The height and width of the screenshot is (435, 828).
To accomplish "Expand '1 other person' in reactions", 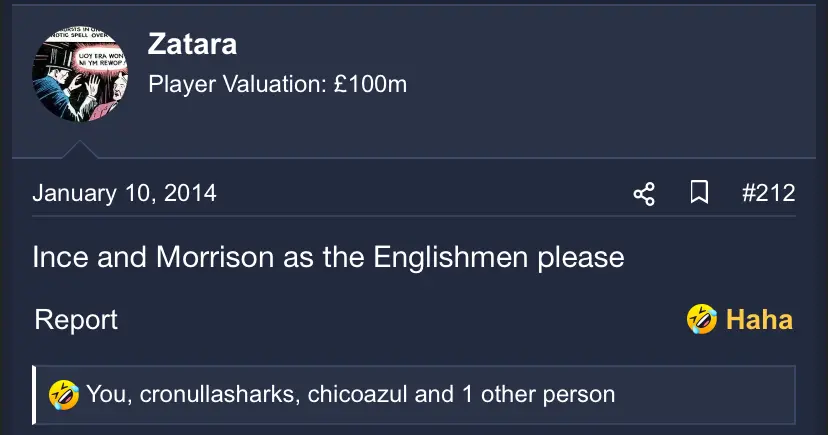I will click(x=538, y=394).
